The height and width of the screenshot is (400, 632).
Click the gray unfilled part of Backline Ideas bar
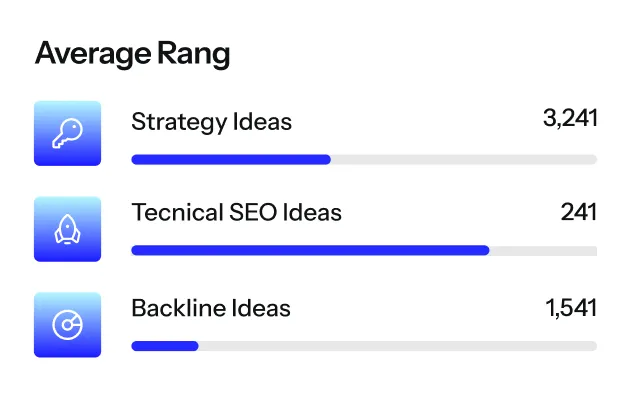pos(398,346)
